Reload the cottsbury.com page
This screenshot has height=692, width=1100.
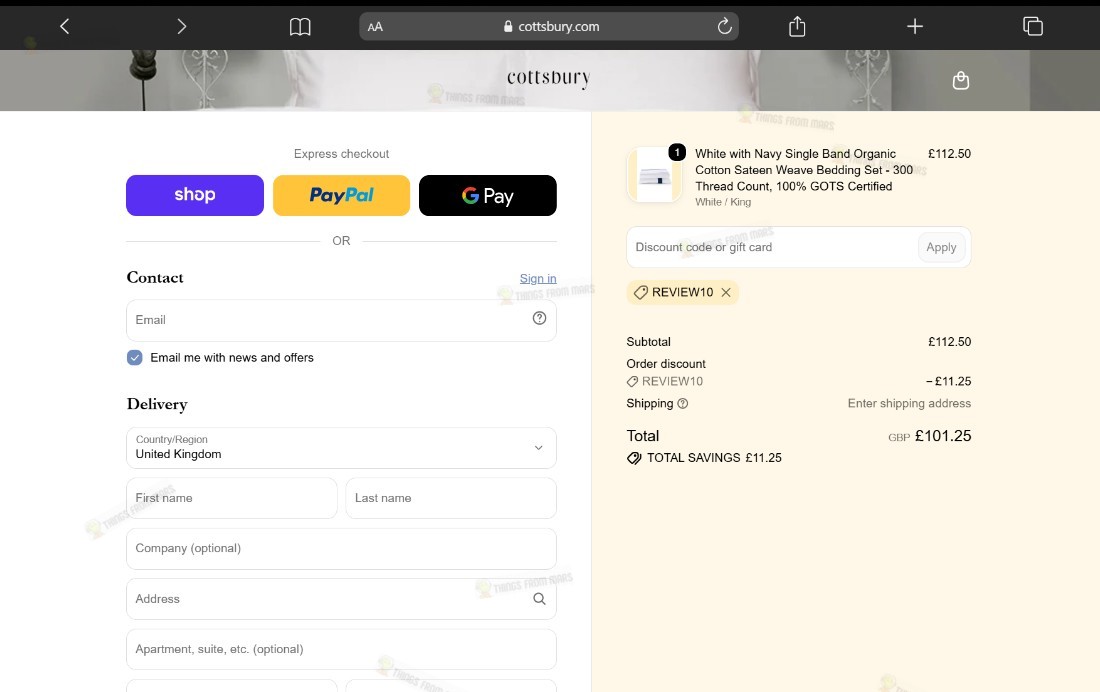click(x=725, y=27)
